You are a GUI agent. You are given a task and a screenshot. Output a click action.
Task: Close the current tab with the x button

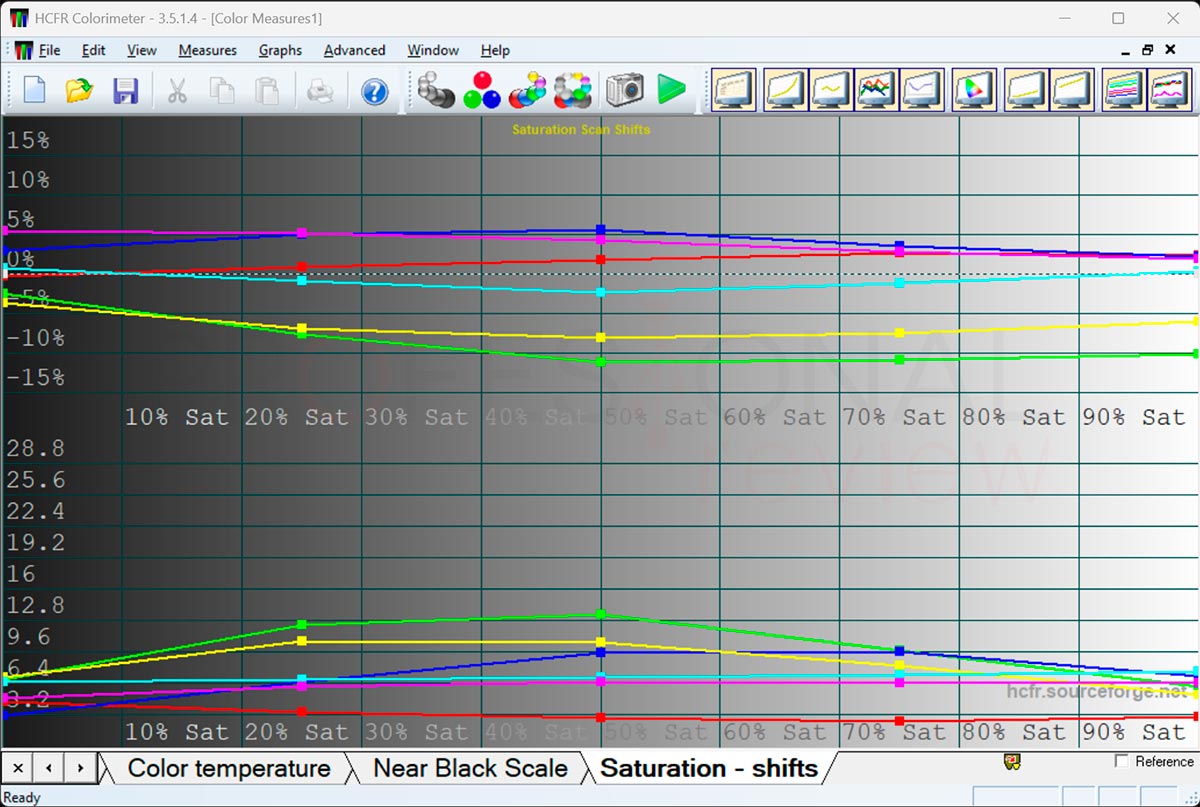pyautogui.click(x=18, y=768)
